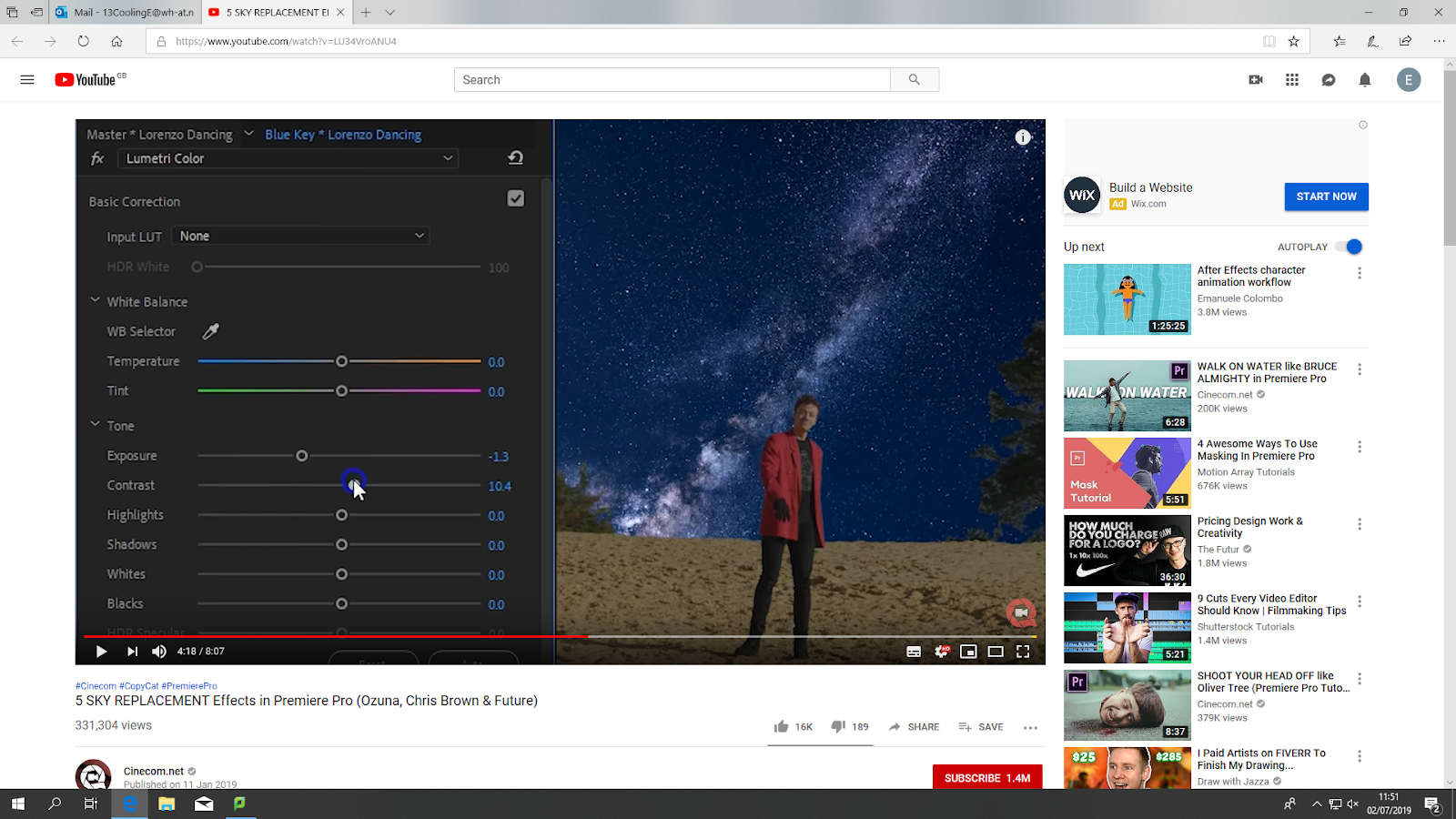Toggle the Autoplay switch

point(1349,247)
